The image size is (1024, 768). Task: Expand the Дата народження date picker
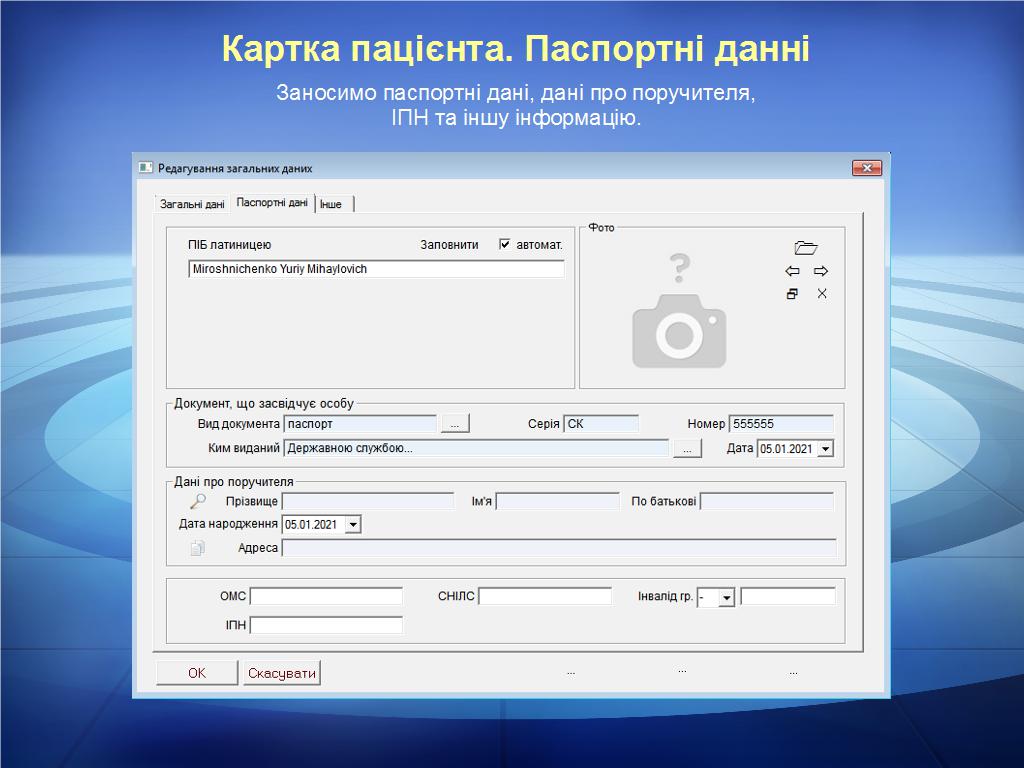352,524
